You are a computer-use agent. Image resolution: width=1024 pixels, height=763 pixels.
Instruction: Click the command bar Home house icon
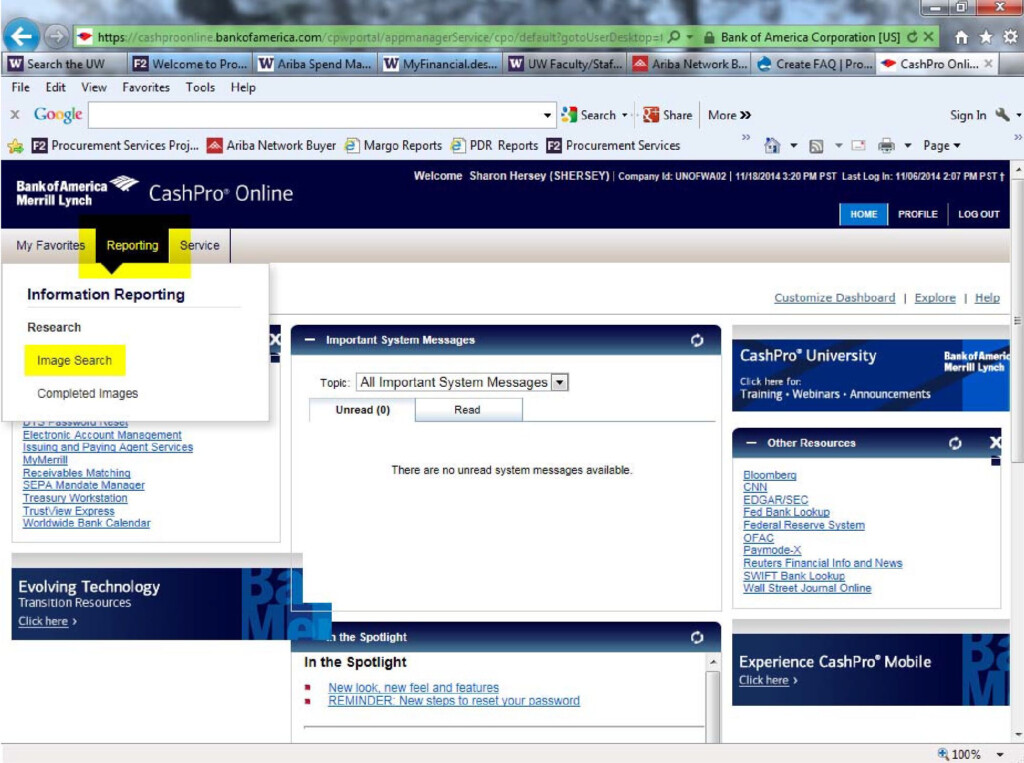(772, 145)
